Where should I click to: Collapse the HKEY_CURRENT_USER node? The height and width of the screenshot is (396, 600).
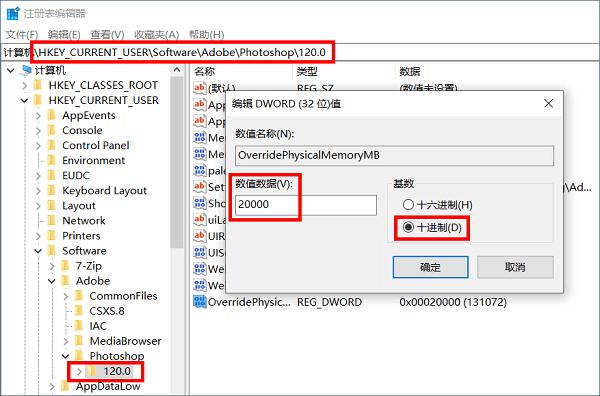pyautogui.click(x=24, y=101)
